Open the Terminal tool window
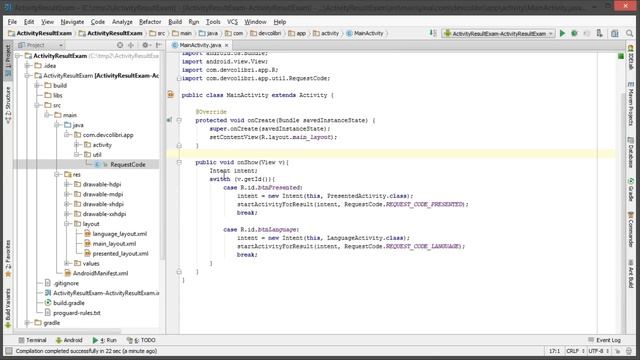640x360 pixels. pos(32,340)
